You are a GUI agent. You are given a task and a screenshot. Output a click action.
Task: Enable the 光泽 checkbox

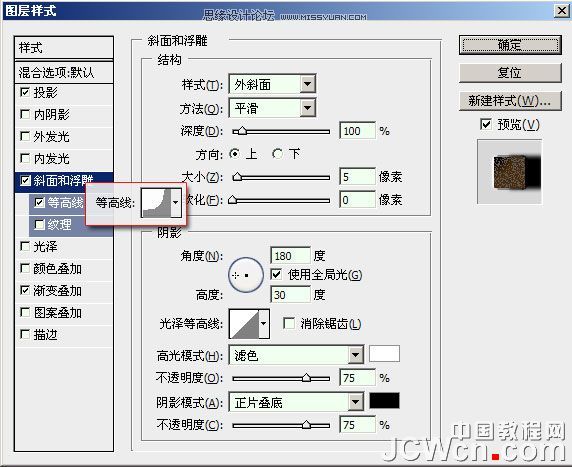[x=25, y=247]
